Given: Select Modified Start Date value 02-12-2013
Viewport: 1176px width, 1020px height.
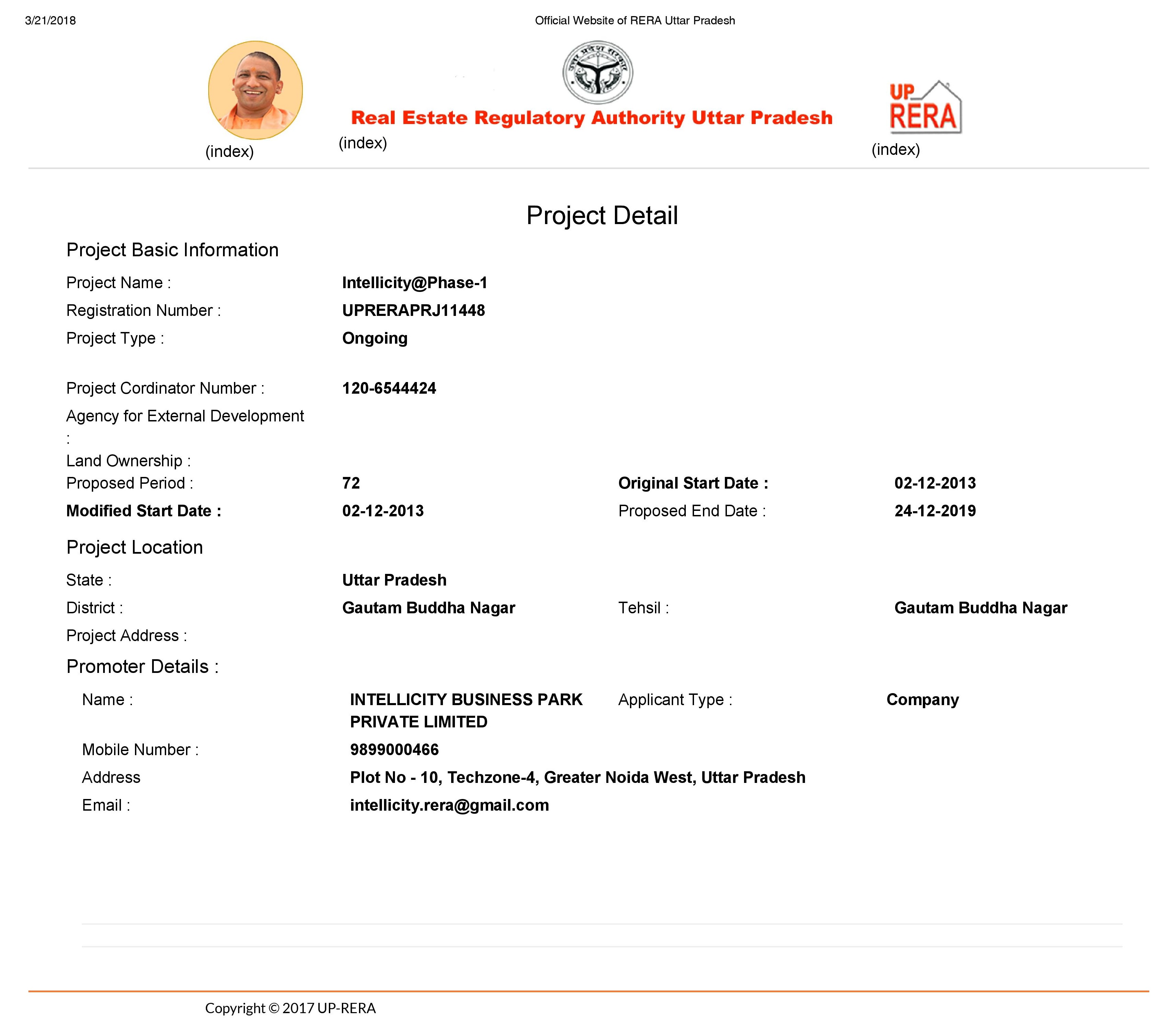Looking at the screenshot, I should coord(383,511).
